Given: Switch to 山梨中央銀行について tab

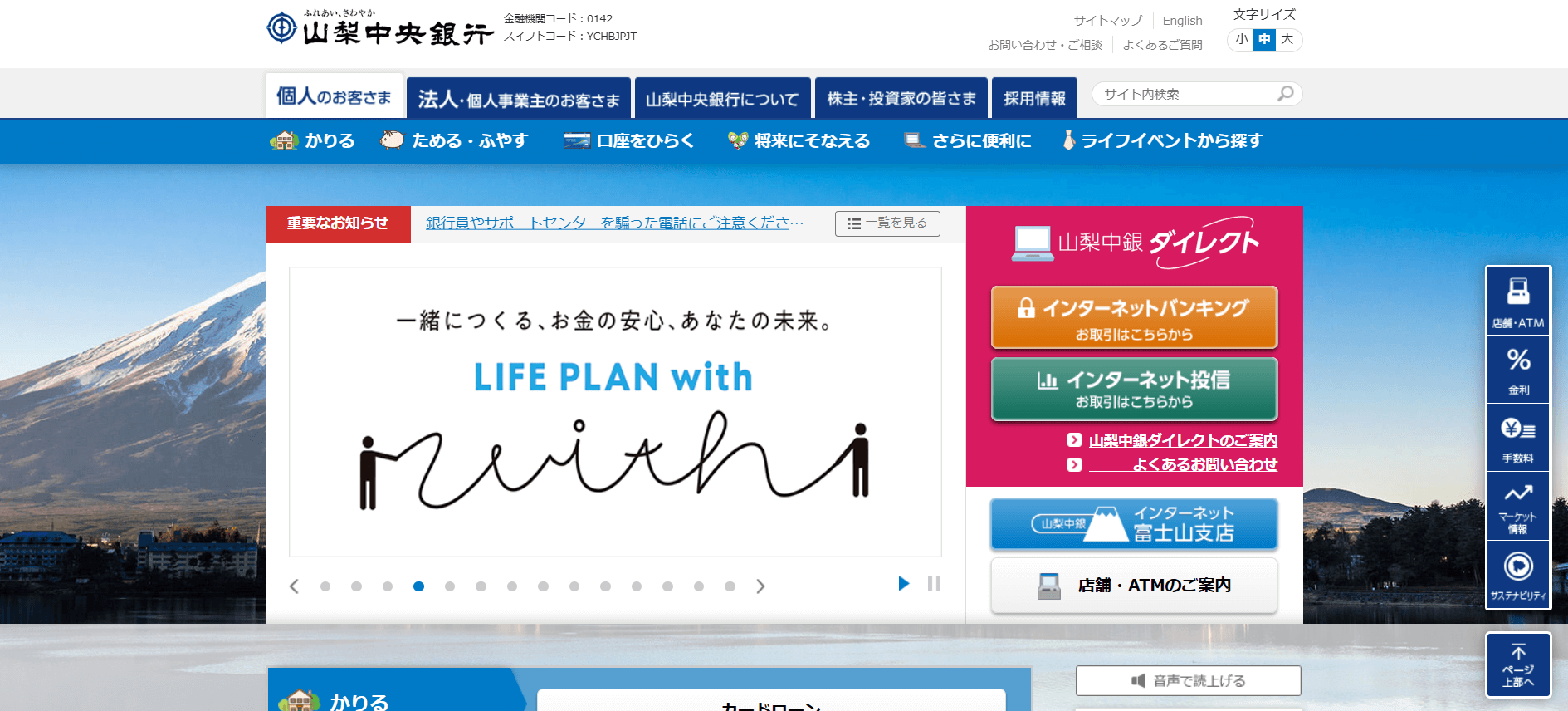Looking at the screenshot, I should pyautogui.click(x=722, y=99).
